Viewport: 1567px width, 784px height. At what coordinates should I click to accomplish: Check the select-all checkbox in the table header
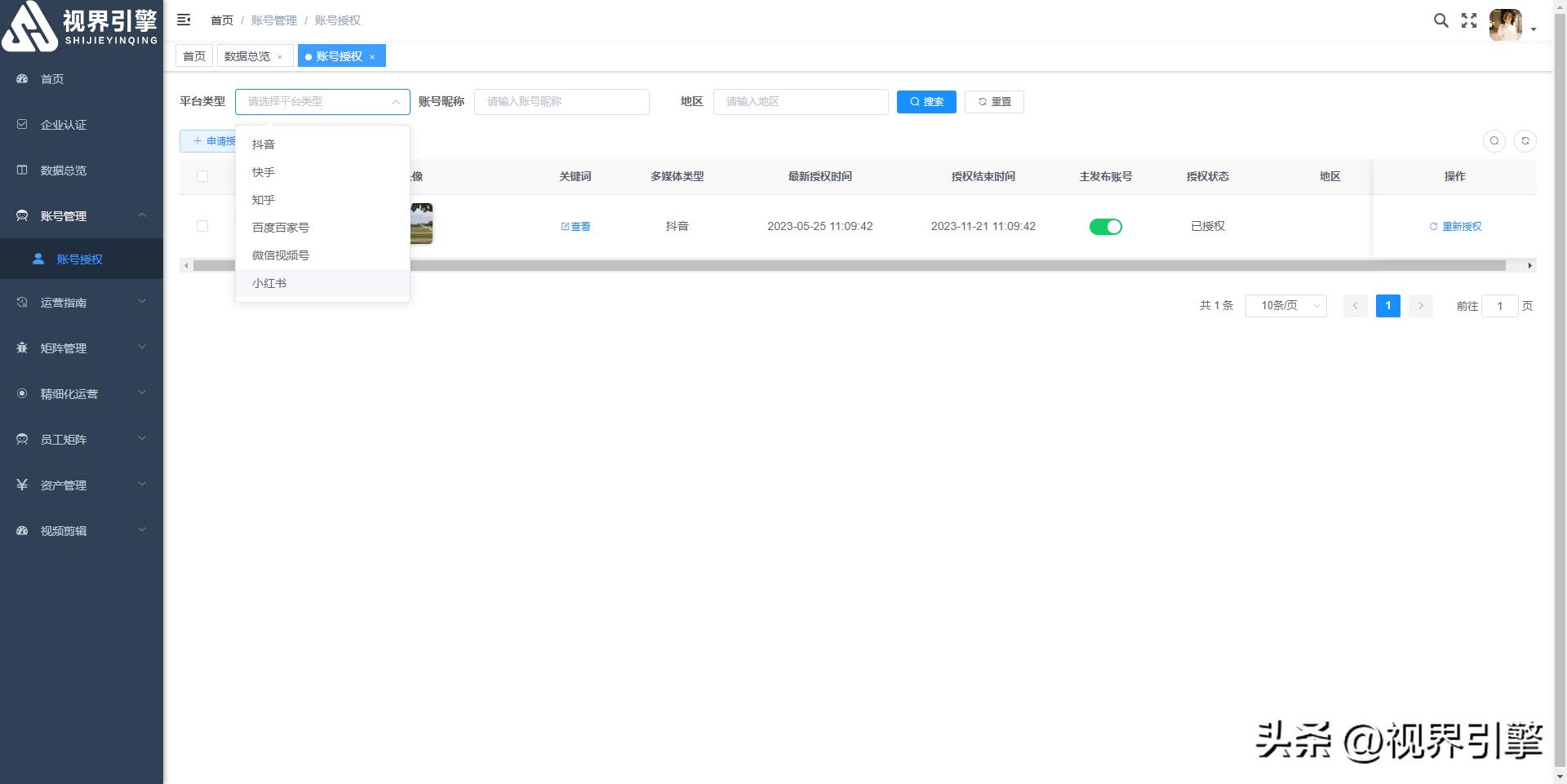coord(202,175)
